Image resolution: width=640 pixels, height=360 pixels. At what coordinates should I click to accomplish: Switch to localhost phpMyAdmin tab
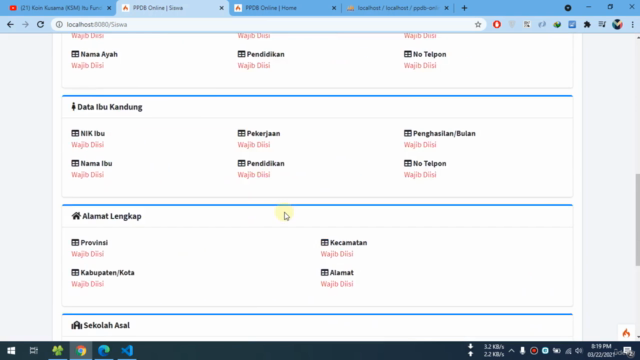tap(397, 8)
